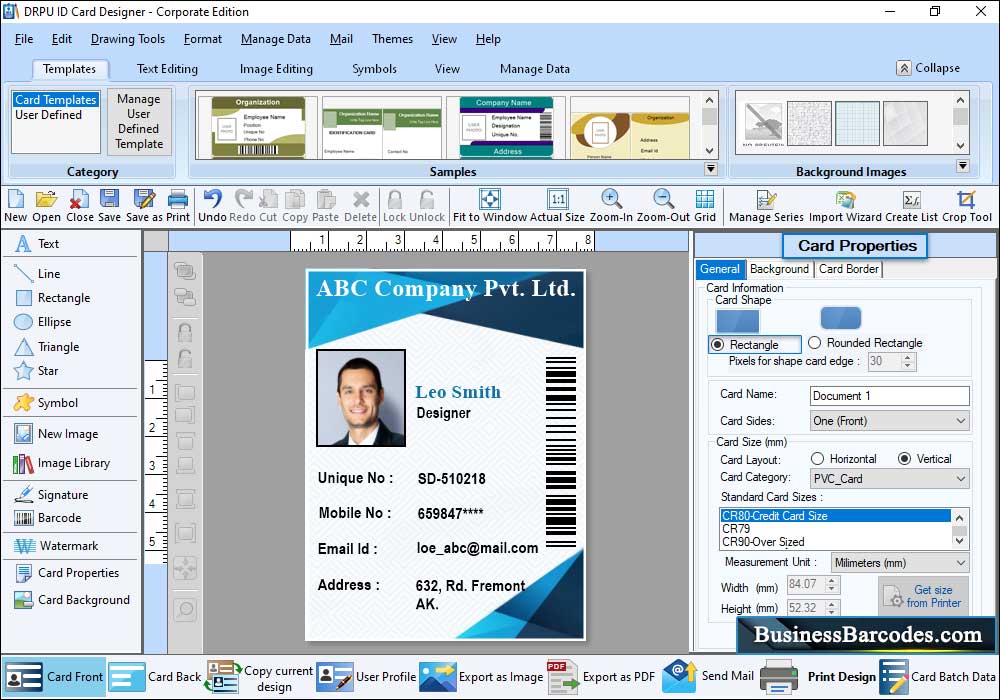Open Measurement Unit dropdown
Image resolution: width=1000 pixels, height=700 pixels.
point(901,563)
